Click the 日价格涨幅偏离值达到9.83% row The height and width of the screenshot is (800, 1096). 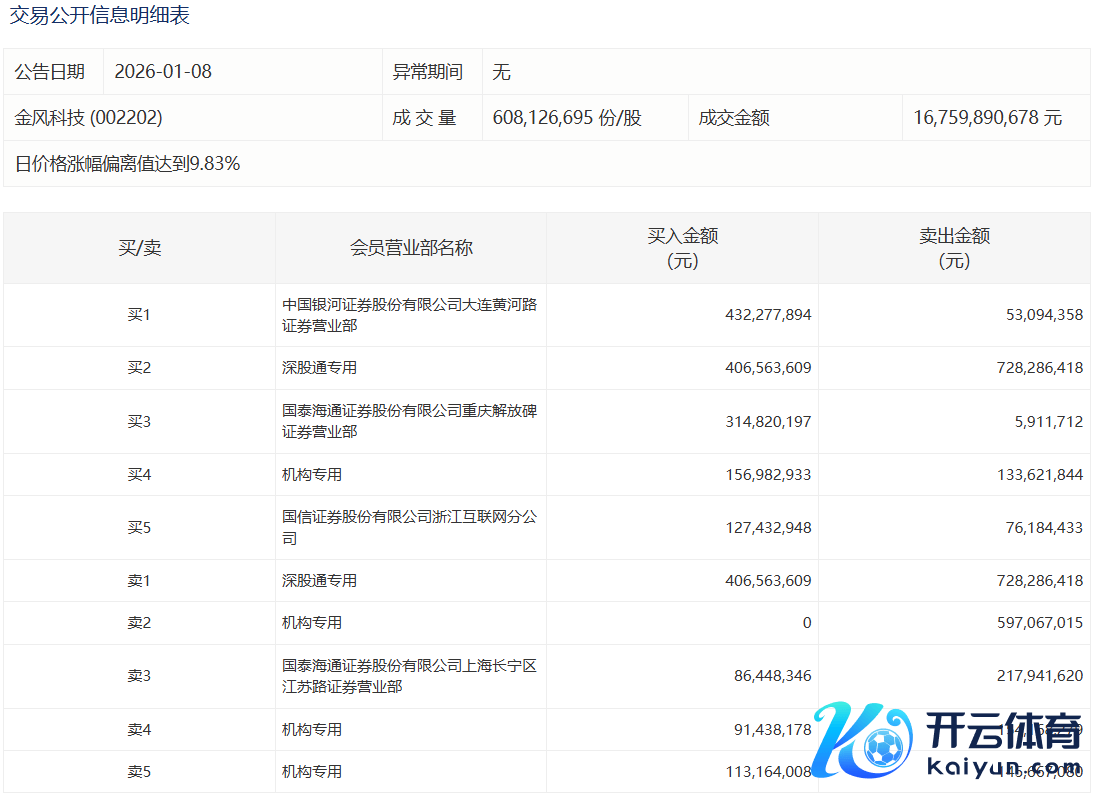pyautogui.click(x=127, y=164)
